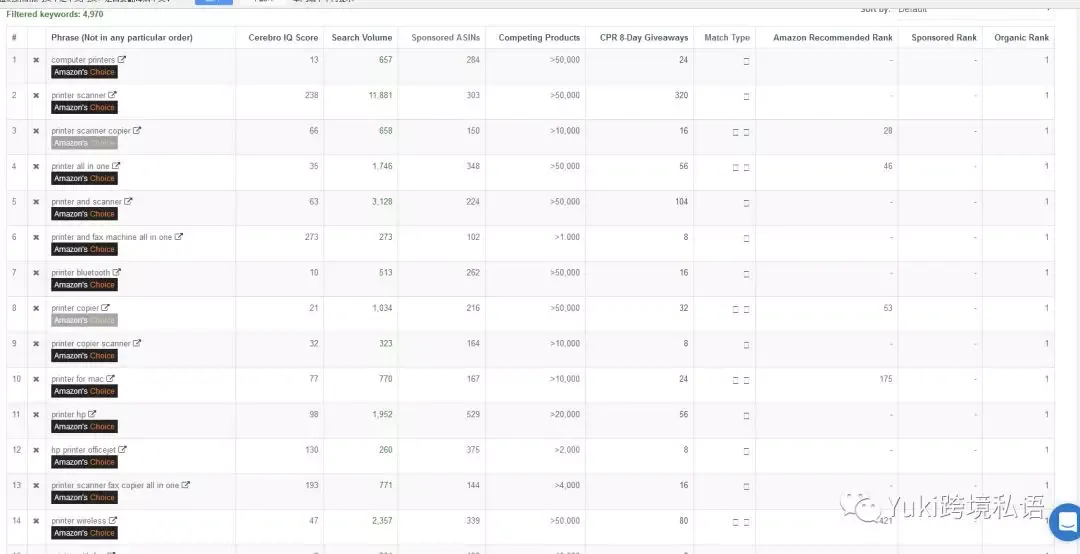
Task: Open external link for 'printer scanner copier'
Action: pyautogui.click(x=137, y=130)
